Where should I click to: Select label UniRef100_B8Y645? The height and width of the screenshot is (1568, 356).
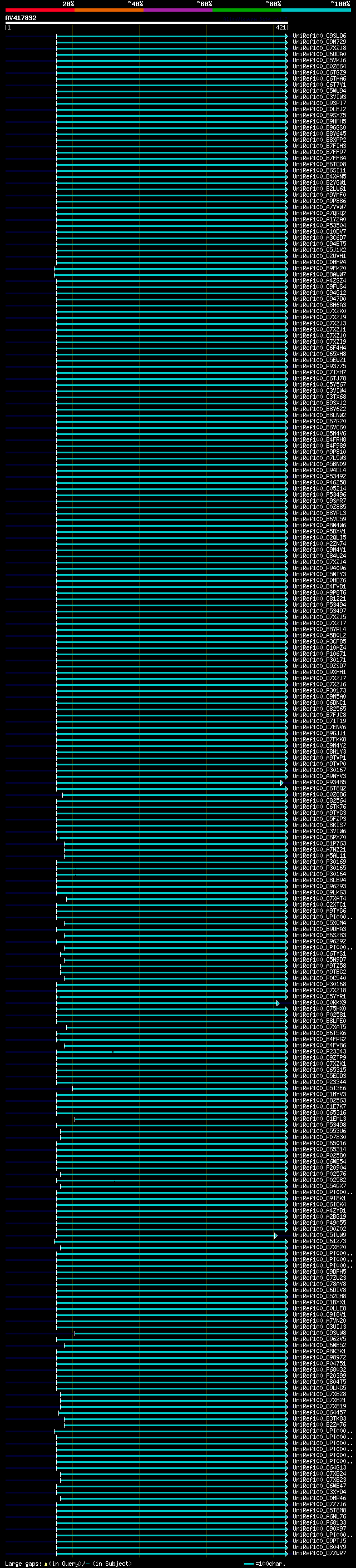pyautogui.click(x=319, y=134)
